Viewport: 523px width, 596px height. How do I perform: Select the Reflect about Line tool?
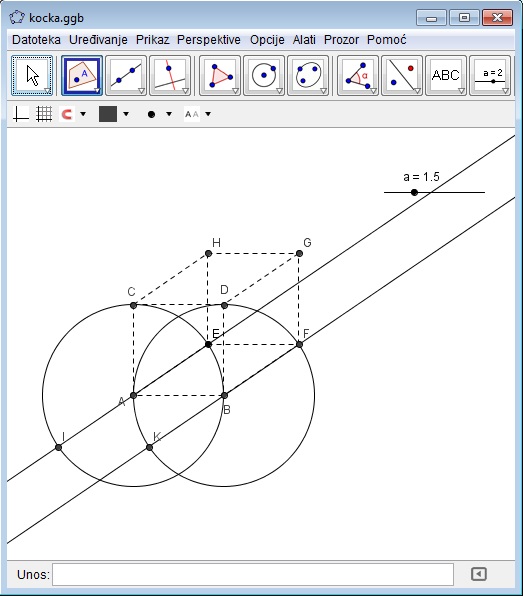pyautogui.click(x=402, y=75)
